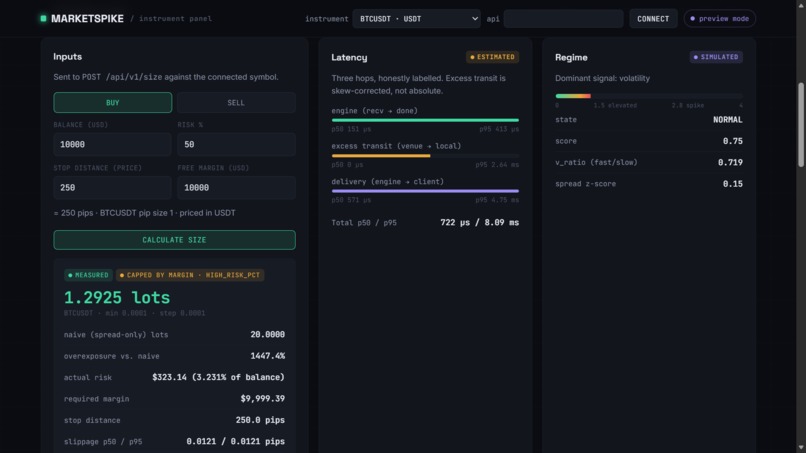Click the Stop Distance (Price) field

113,188
